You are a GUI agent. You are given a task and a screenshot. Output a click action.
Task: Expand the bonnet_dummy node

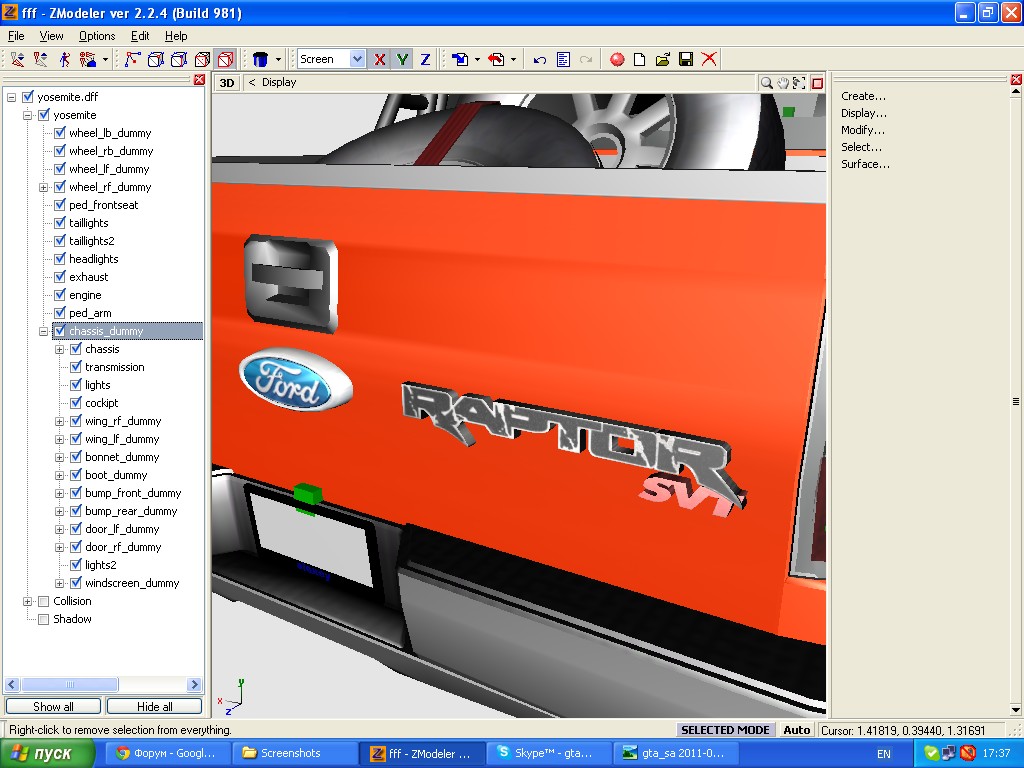tap(59, 458)
